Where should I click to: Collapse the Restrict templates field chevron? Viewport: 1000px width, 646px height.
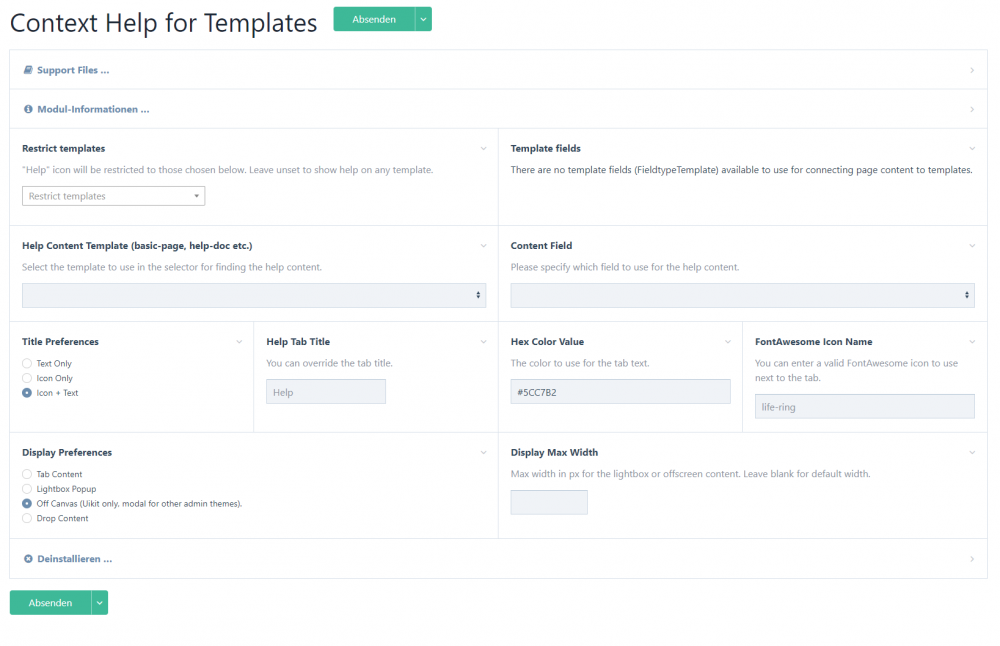[x=483, y=149]
